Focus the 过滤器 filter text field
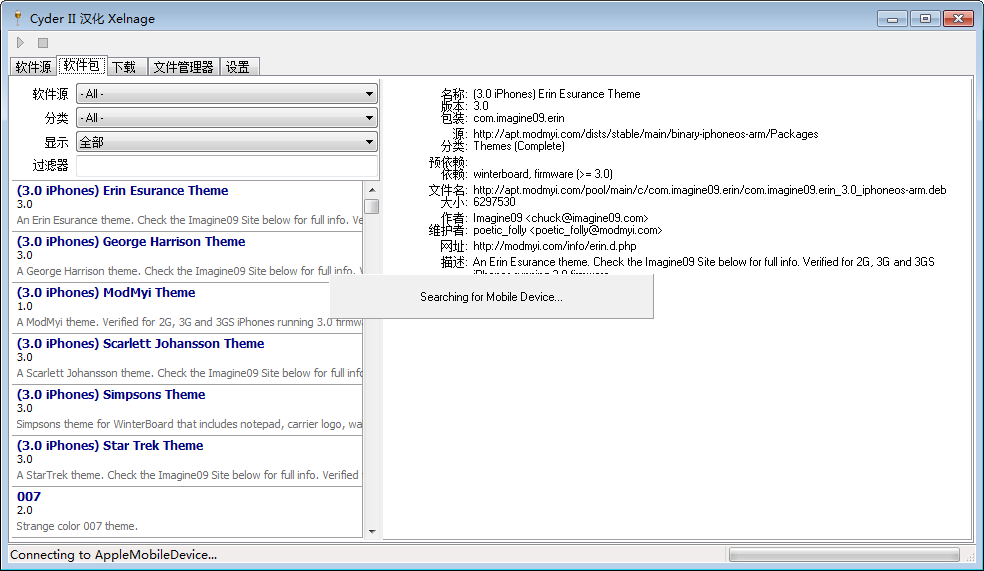 [x=226, y=166]
